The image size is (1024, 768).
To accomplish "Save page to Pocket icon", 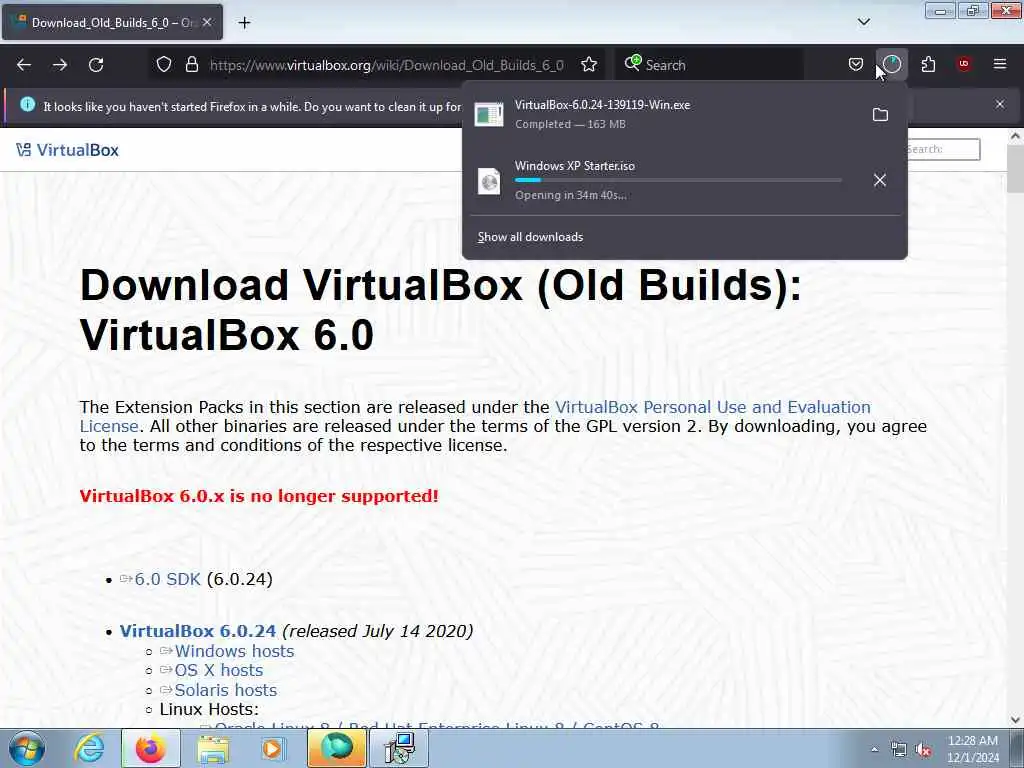I will (856, 64).
